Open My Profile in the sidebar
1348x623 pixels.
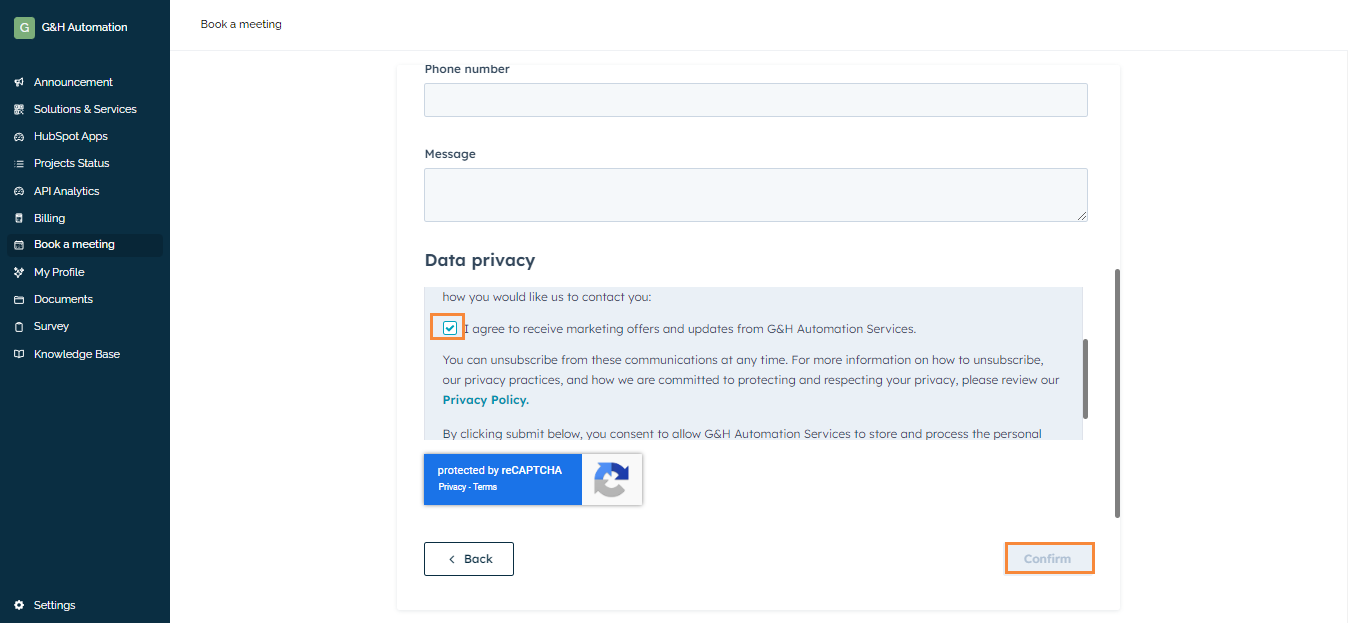point(59,272)
